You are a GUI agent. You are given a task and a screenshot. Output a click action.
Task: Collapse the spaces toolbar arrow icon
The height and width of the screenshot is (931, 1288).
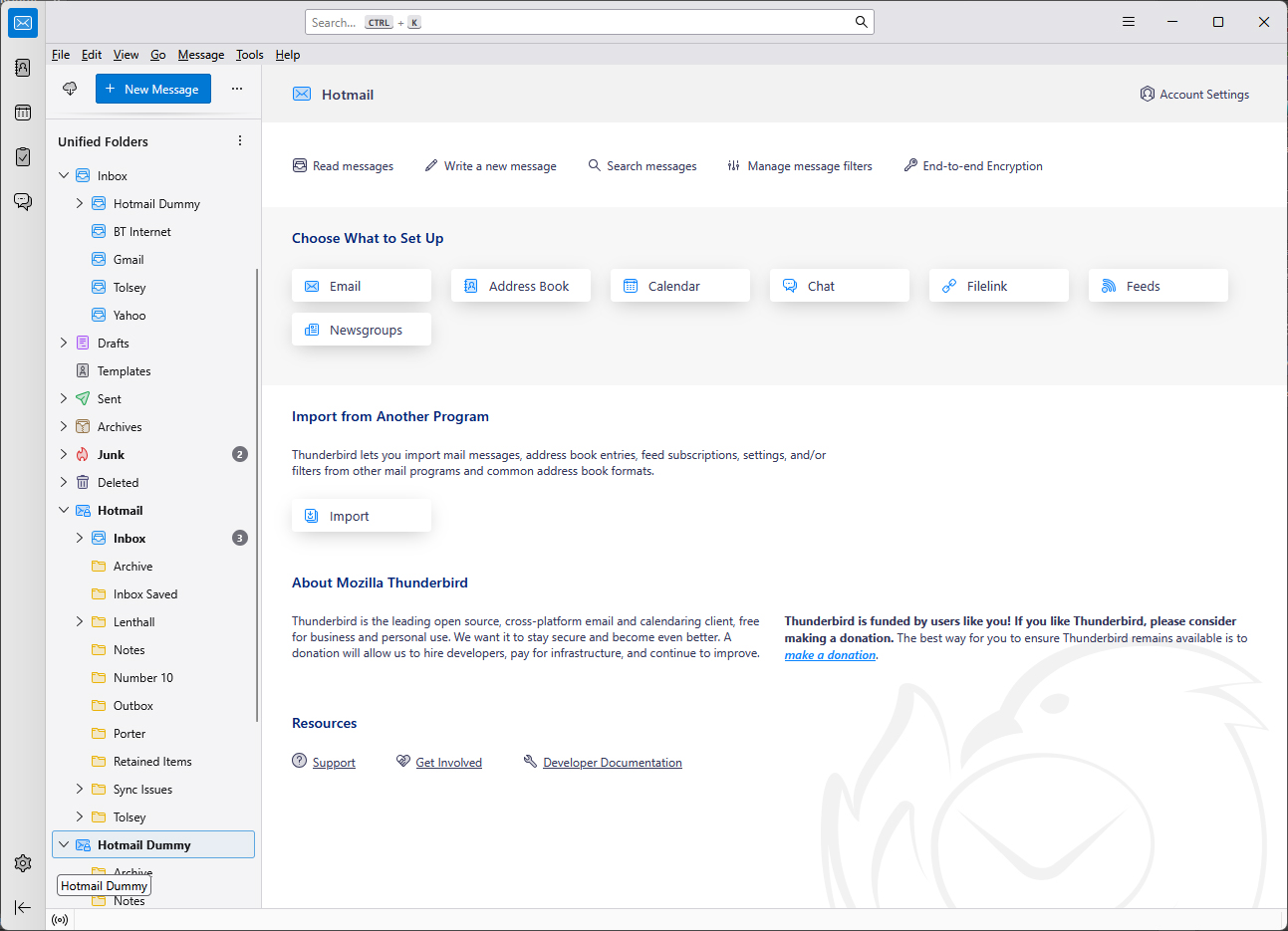pos(23,907)
